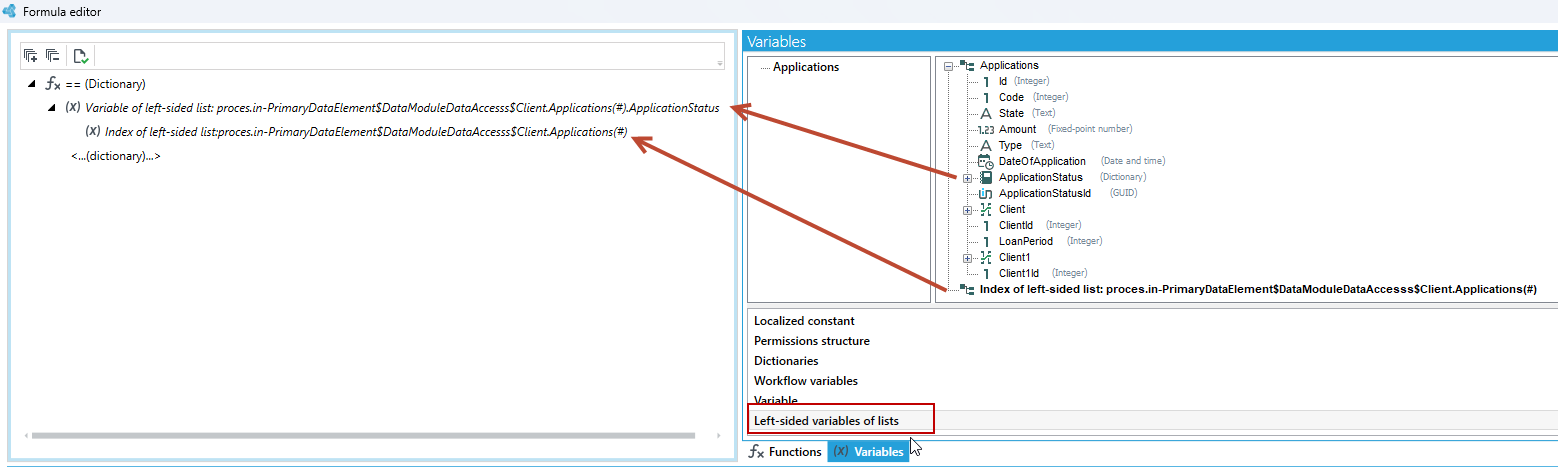Select the Client tree item
Screen dimensions: 1558x467
click(1012, 209)
